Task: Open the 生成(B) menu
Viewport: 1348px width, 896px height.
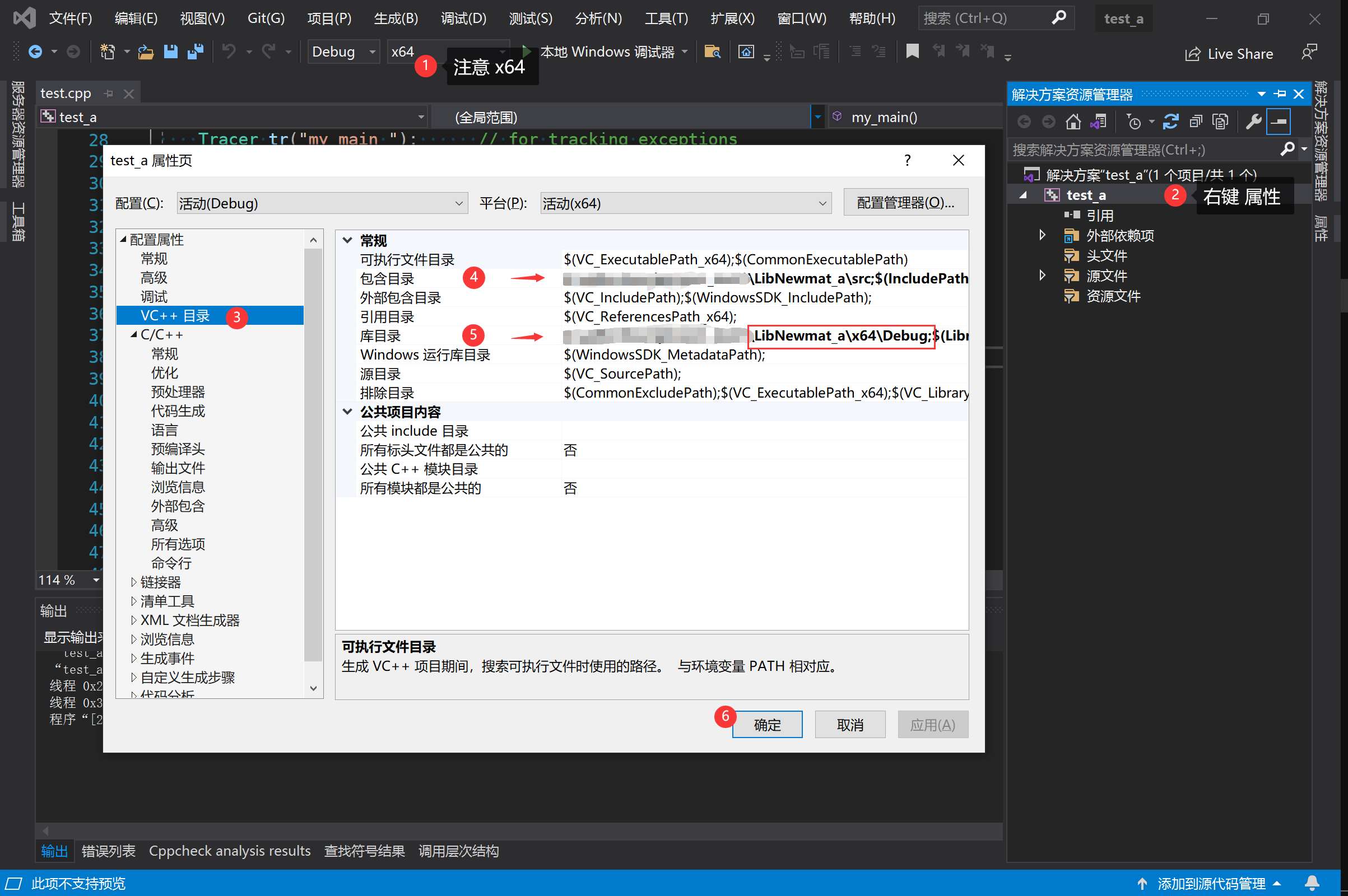Action: point(396,18)
